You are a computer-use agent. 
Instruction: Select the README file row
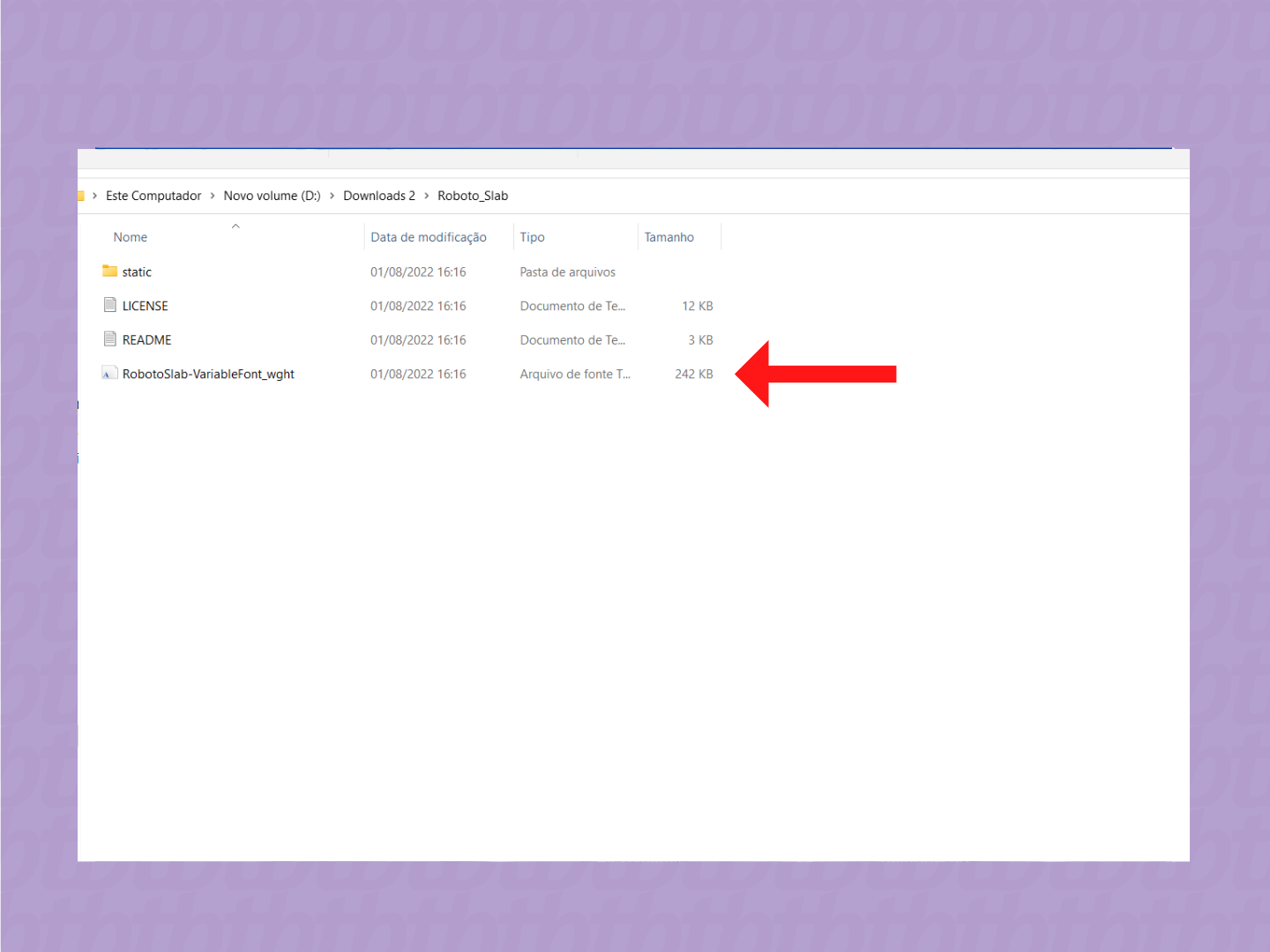pos(146,339)
